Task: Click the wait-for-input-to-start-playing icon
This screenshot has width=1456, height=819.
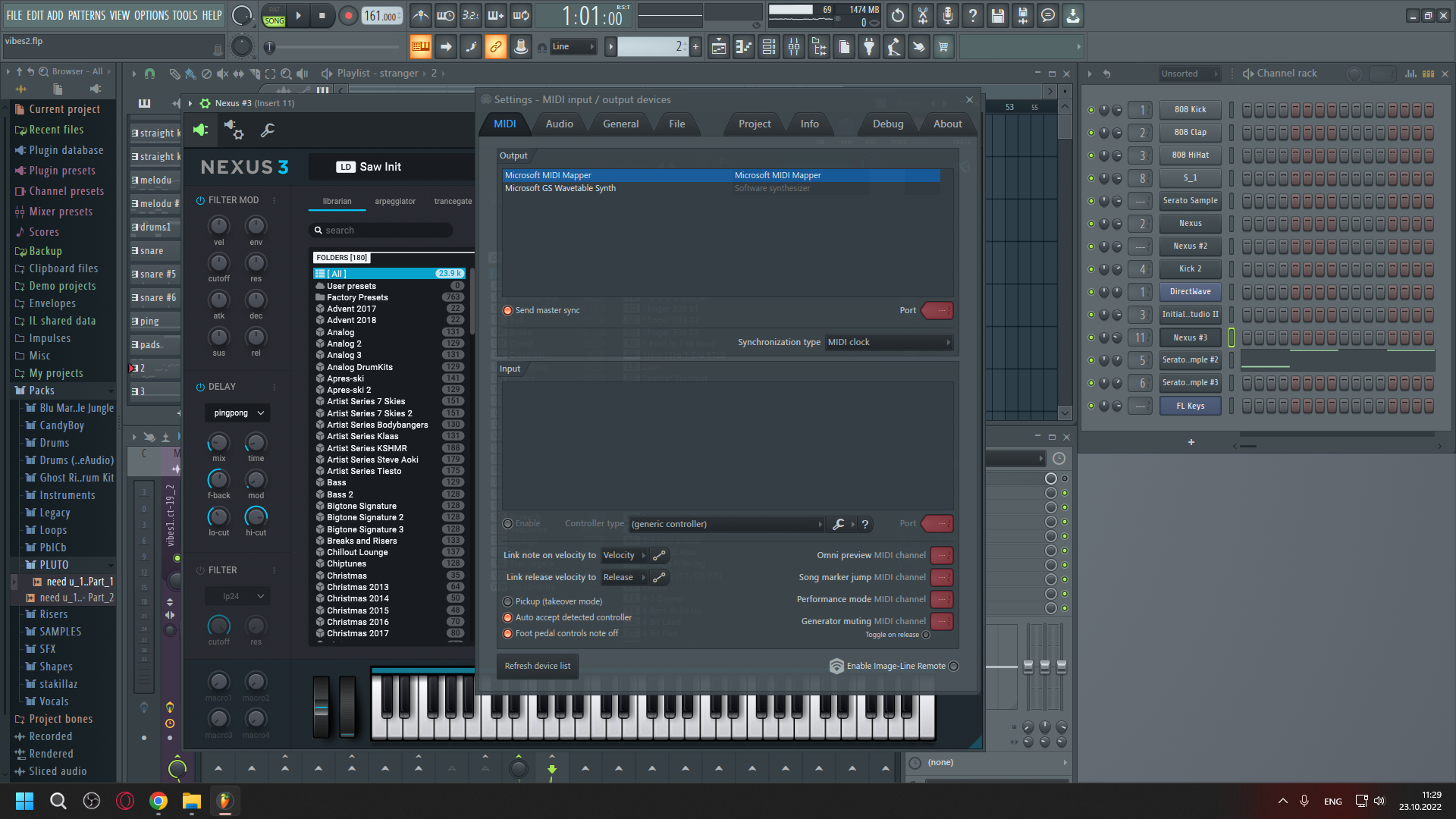Action: pyautogui.click(x=446, y=15)
